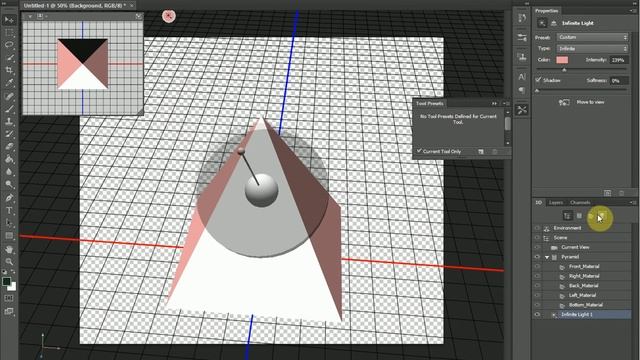Screen dimensions: 640x360
Task: Toggle the Shadow checkbox
Action: click(538, 80)
